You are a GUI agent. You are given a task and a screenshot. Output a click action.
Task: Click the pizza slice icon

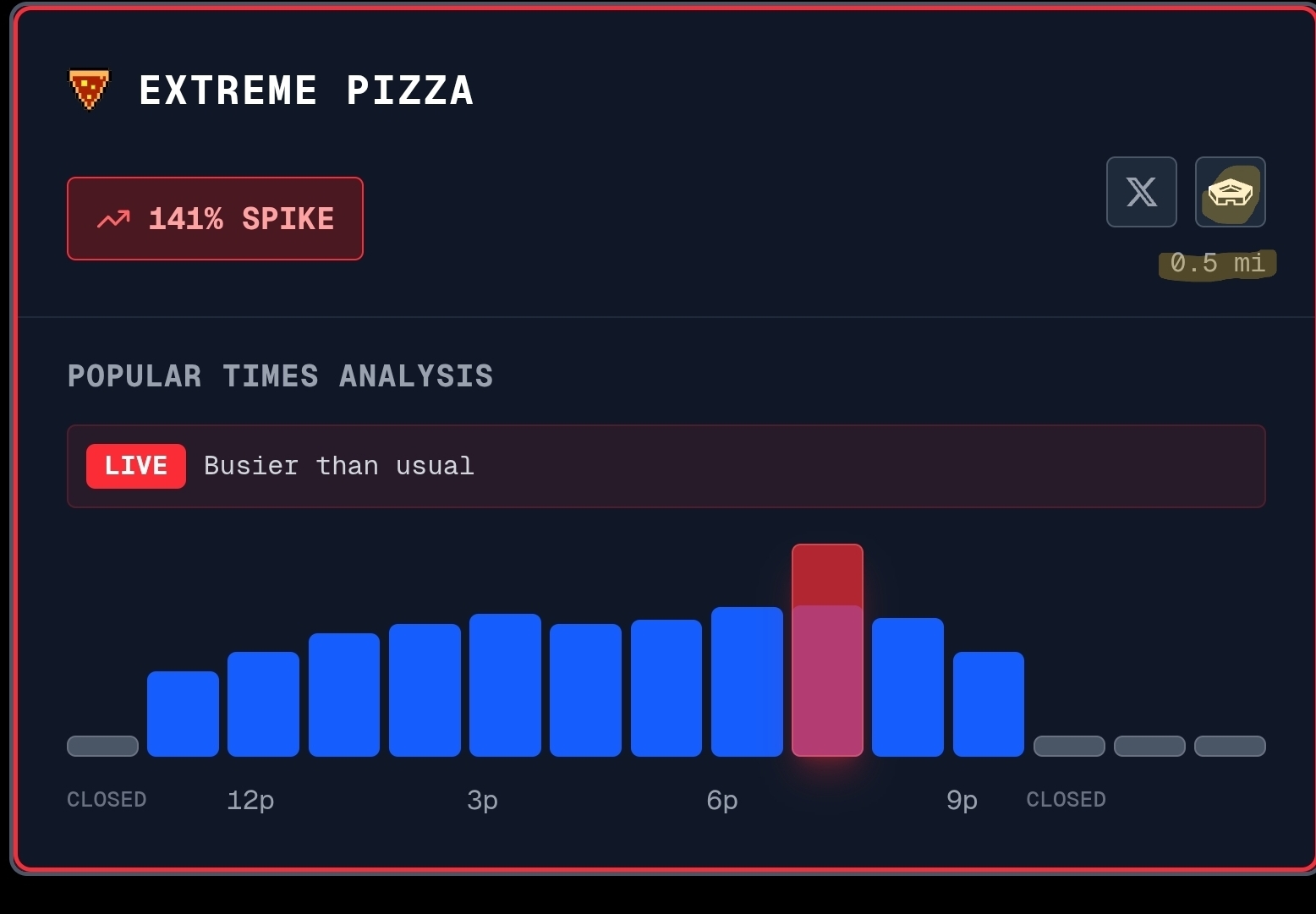[x=89, y=90]
